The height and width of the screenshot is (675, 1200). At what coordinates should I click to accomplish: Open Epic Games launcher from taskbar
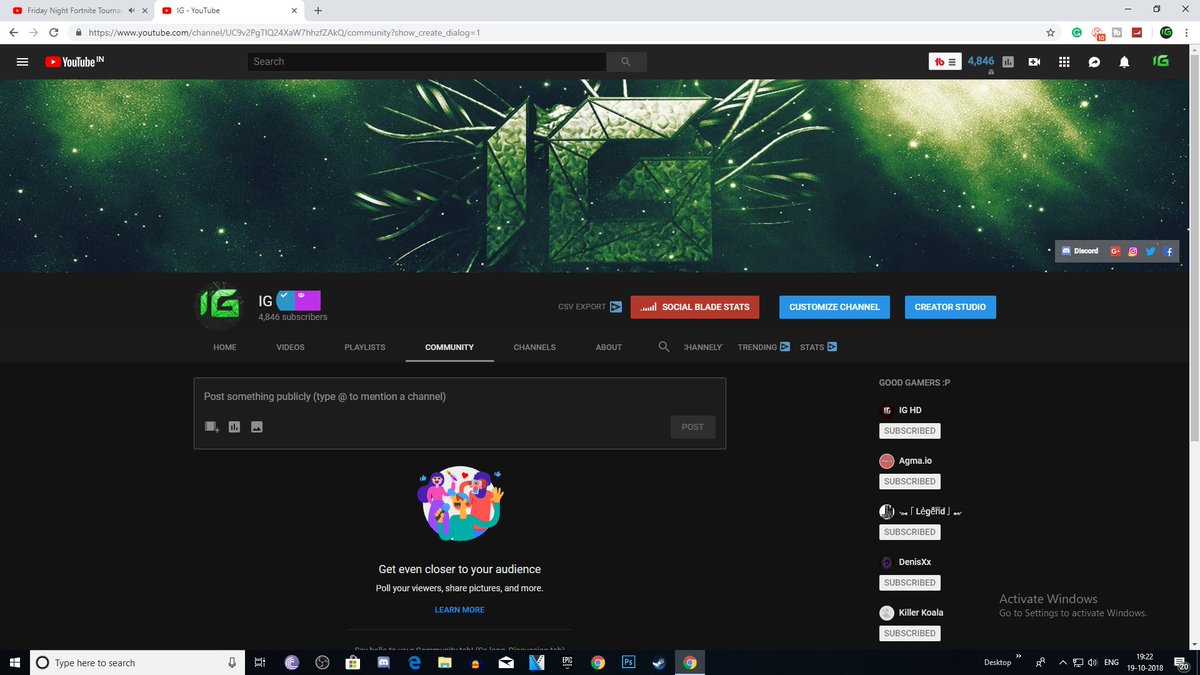(566, 662)
